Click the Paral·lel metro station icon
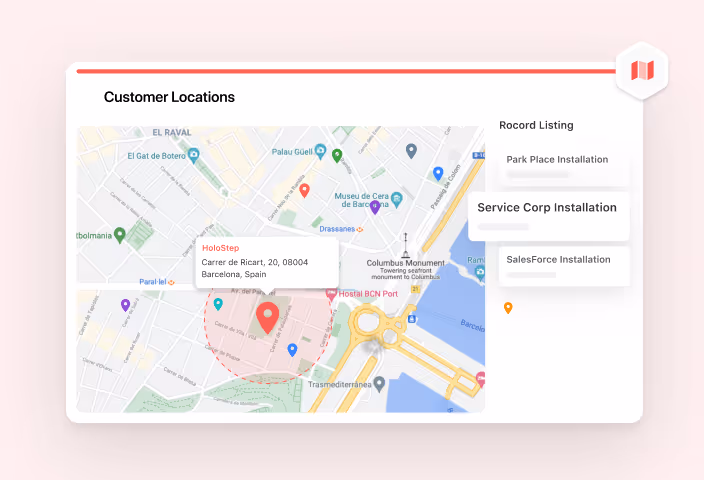This screenshot has width=704, height=480. [171, 282]
